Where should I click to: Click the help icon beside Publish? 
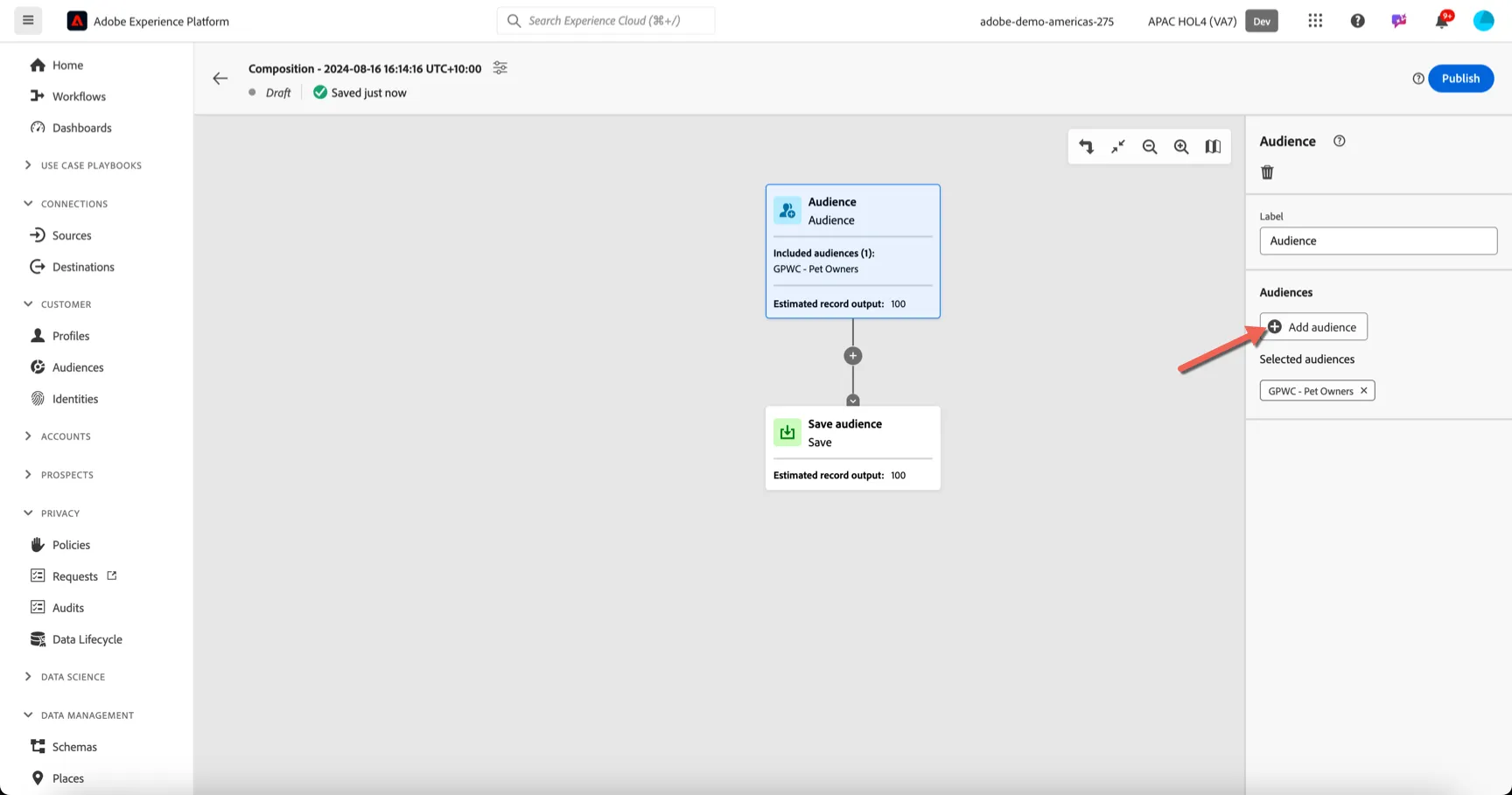pos(1418,79)
